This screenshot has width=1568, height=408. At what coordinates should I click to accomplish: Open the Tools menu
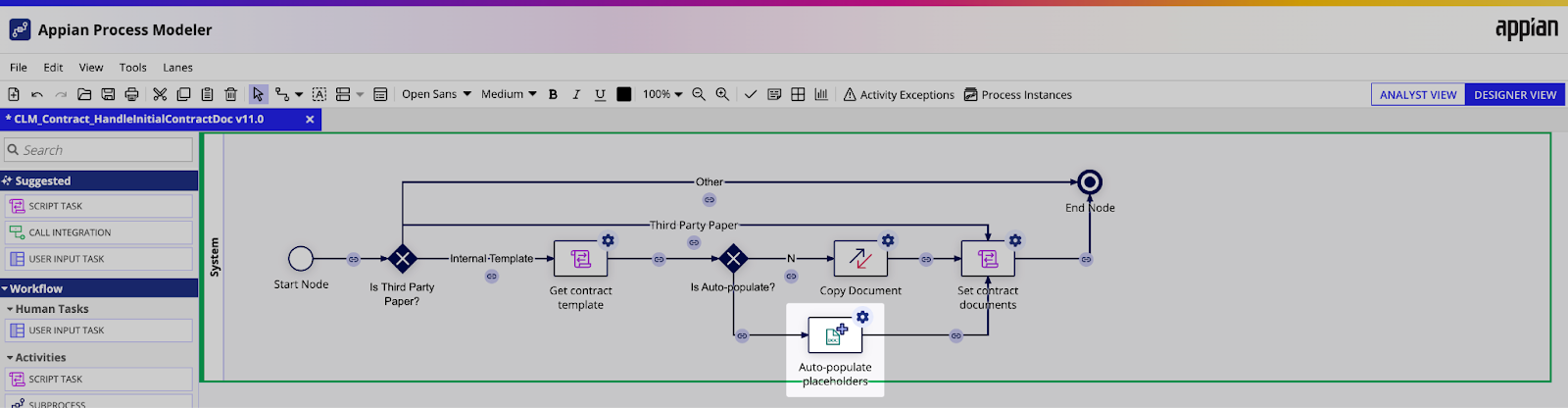click(133, 68)
